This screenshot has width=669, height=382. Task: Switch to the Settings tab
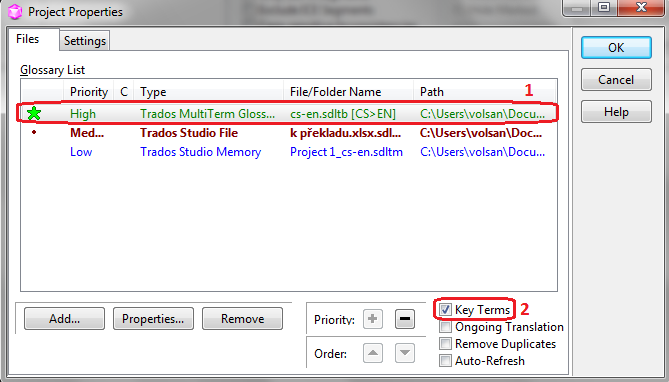click(84, 41)
